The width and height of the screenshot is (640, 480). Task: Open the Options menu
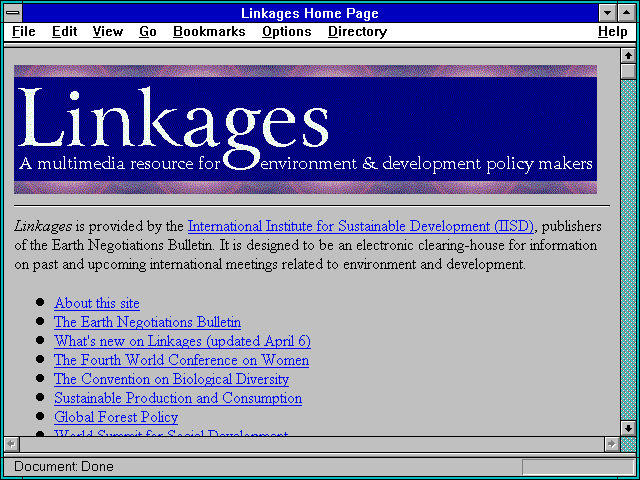point(287,31)
